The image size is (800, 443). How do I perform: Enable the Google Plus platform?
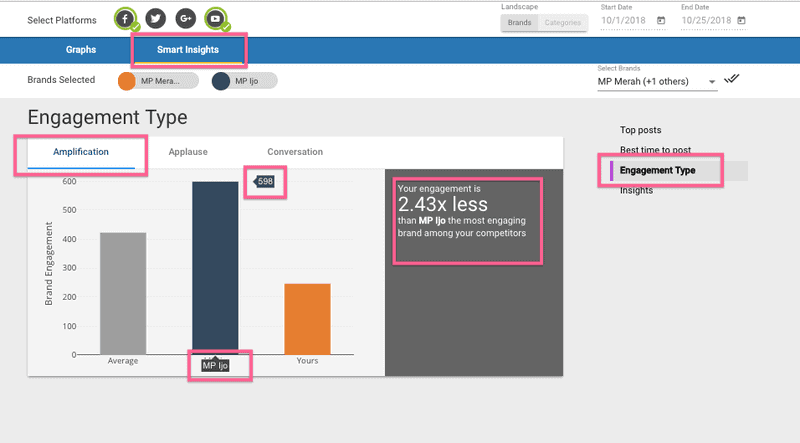(185, 18)
